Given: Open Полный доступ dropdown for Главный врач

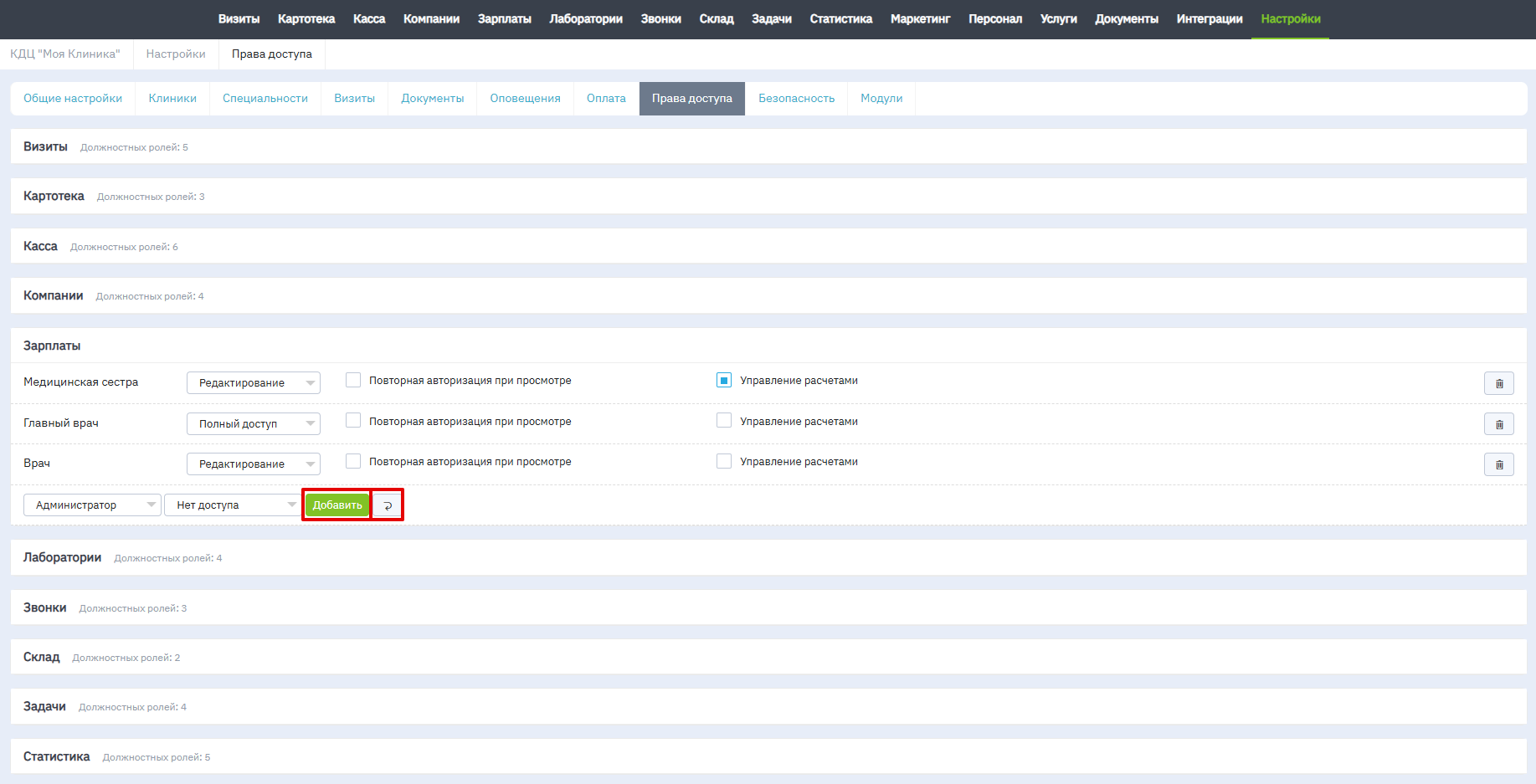Looking at the screenshot, I should pos(253,424).
